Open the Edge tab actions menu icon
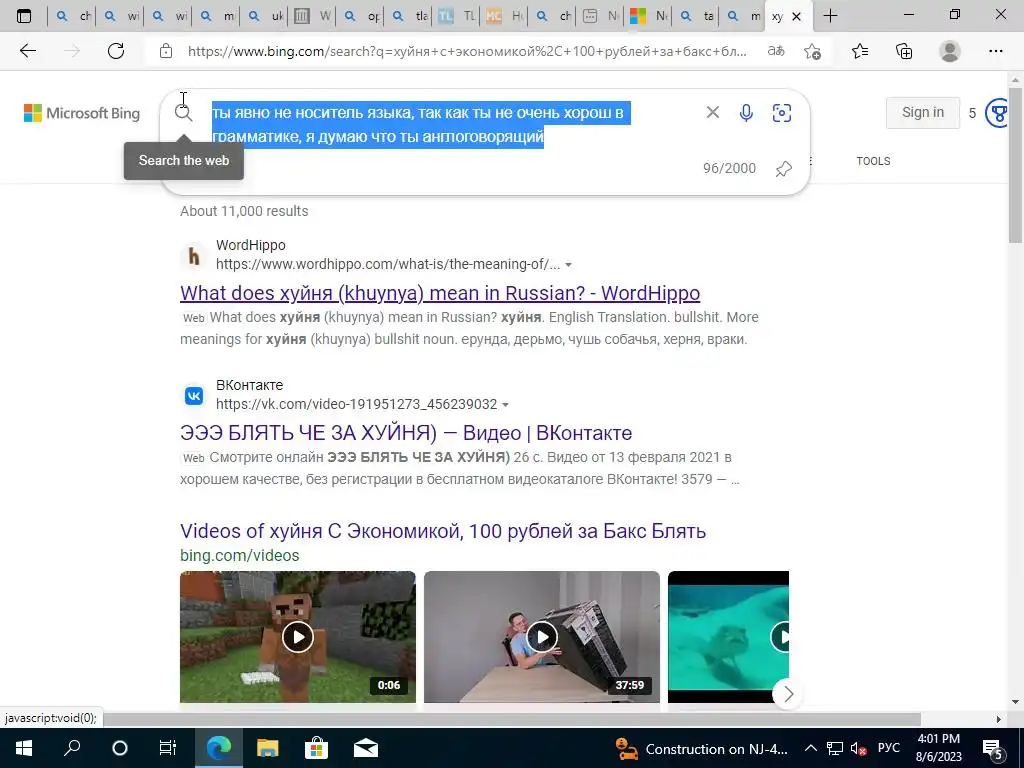The image size is (1024, 768). pyautogui.click(x=24, y=16)
